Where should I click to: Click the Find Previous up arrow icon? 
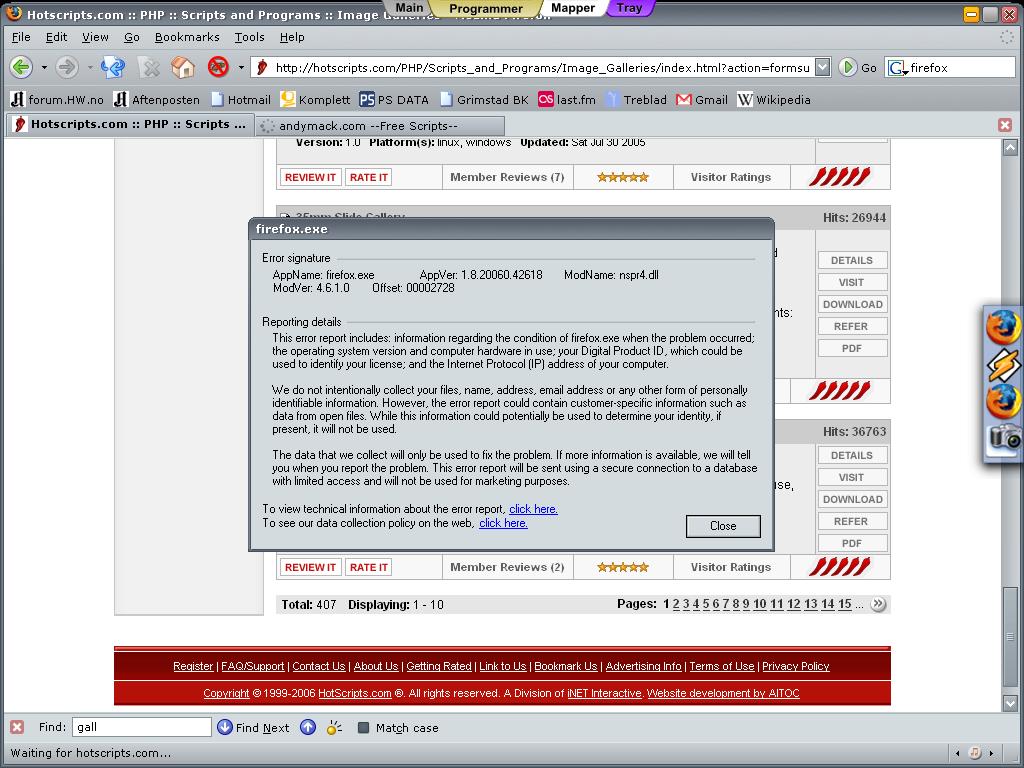(x=308, y=727)
